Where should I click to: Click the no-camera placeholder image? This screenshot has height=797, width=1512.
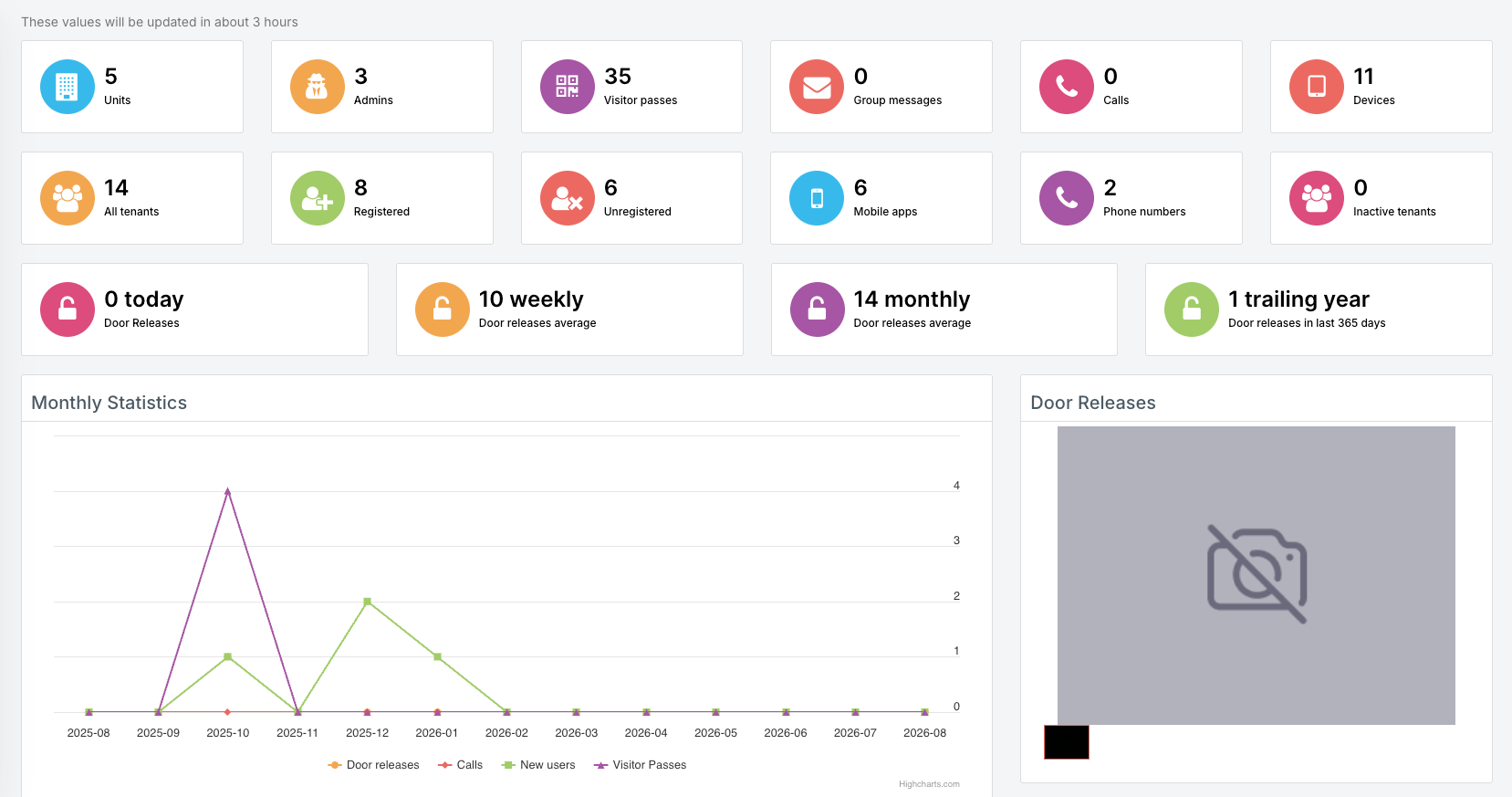1257,575
